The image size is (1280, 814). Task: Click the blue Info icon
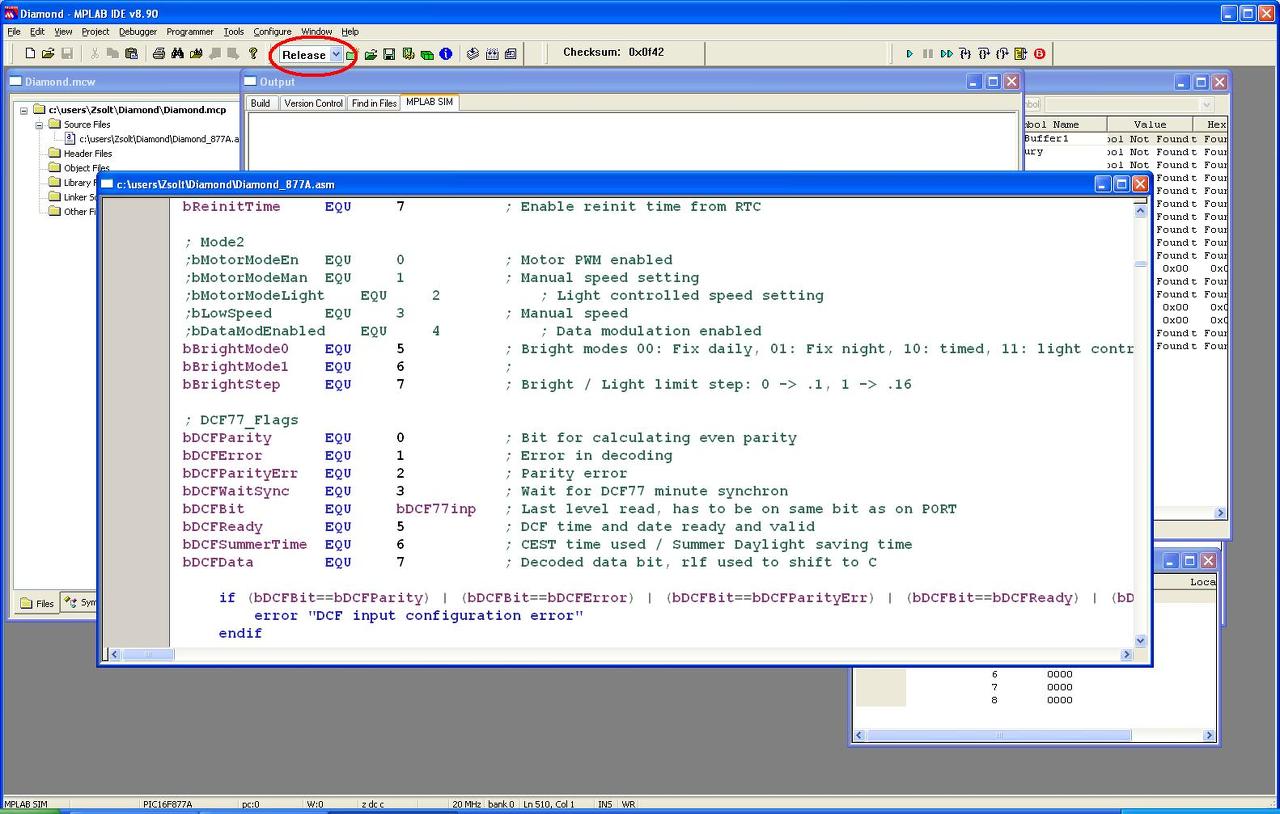446,55
